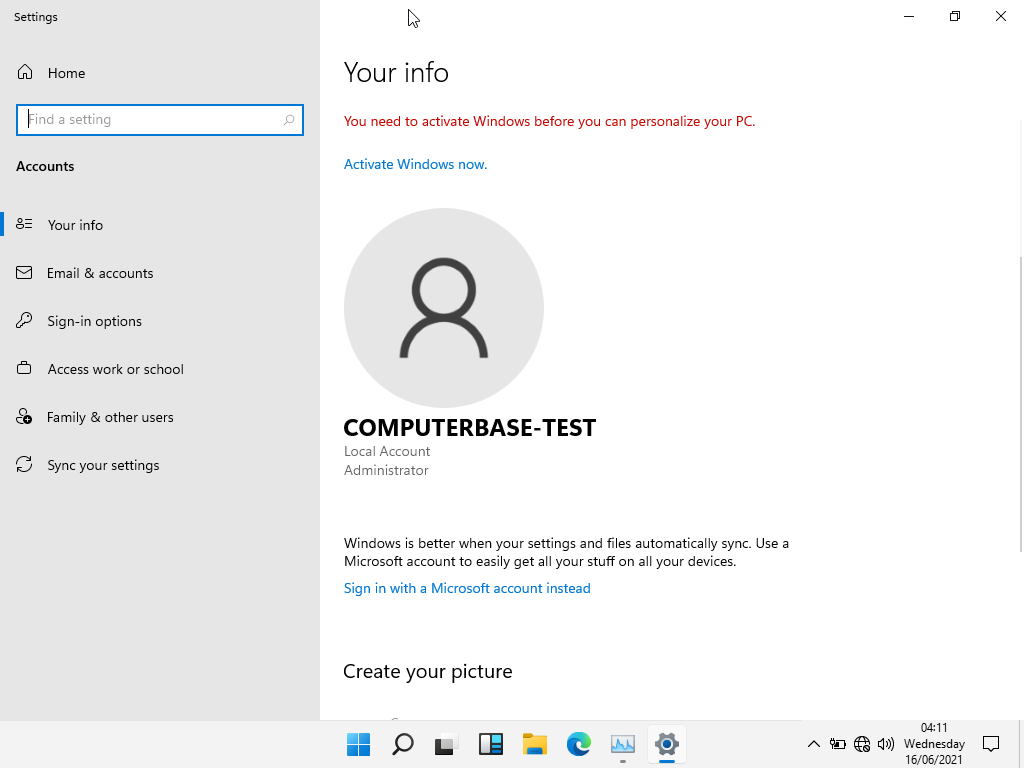Click the network globe tray icon

tap(862, 744)
